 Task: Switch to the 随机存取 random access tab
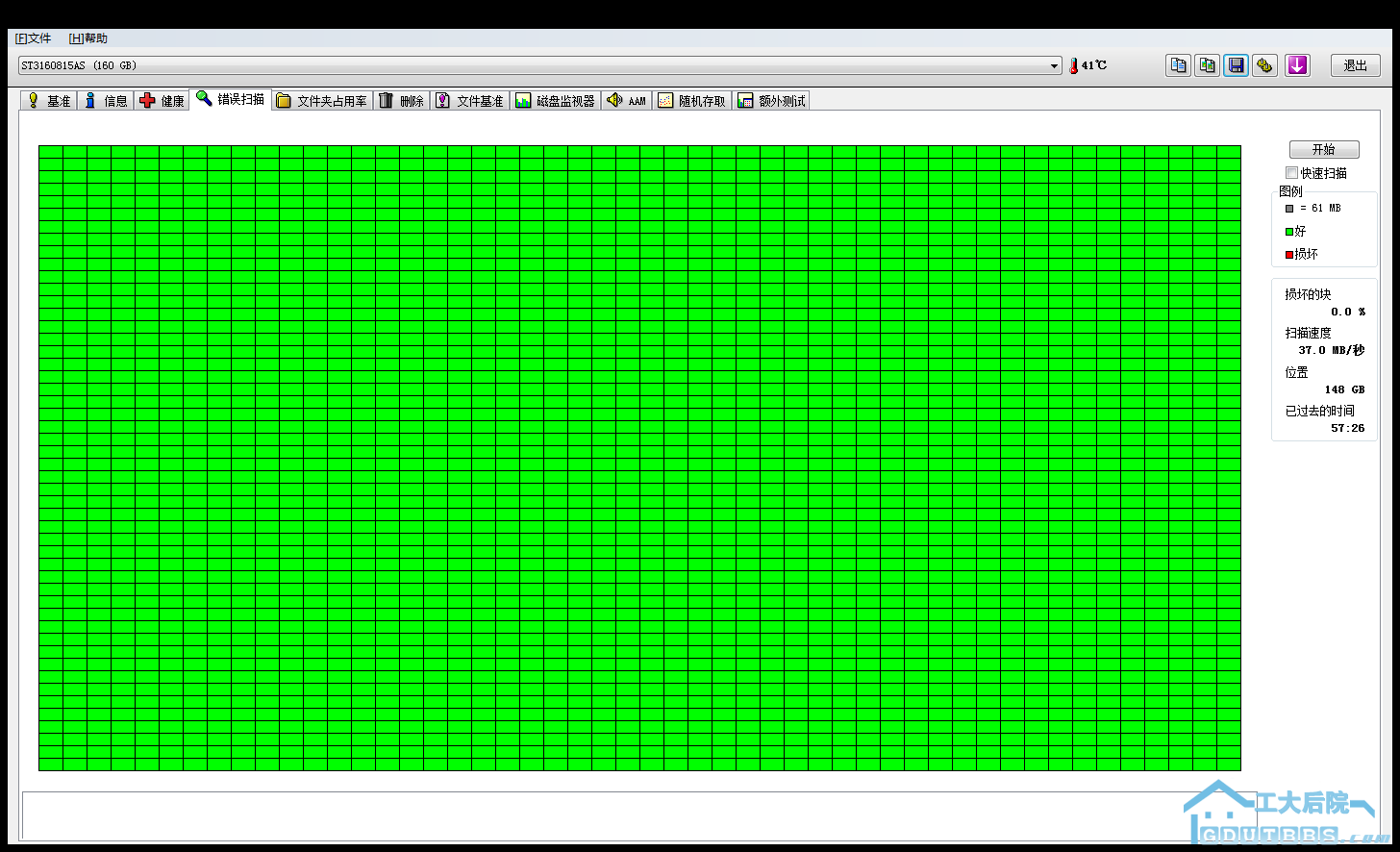coord(692,101)
